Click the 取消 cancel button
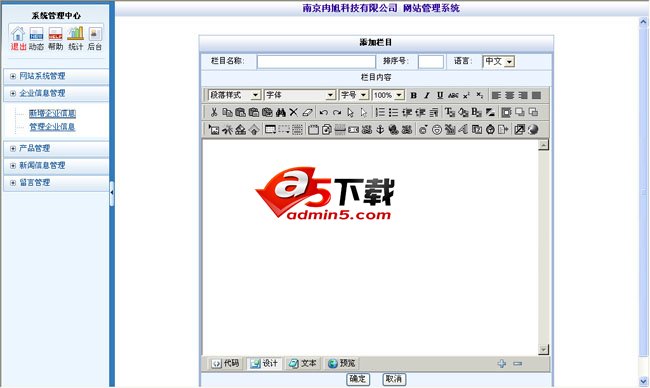 click(394, 379)
